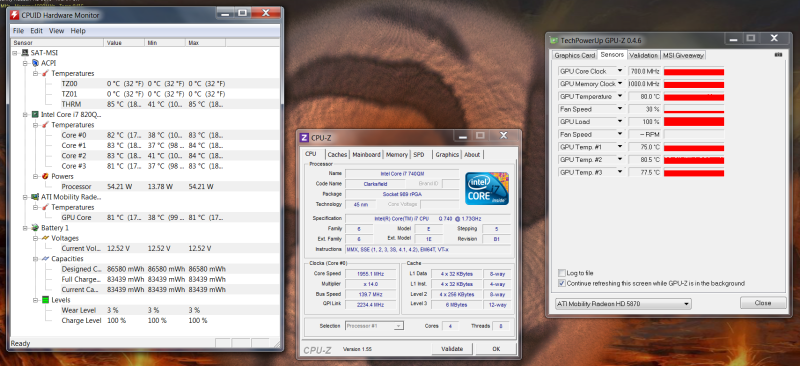Click the Ready status bar text
This screenshot has width=800, height=366.
[x=20, y=344]
